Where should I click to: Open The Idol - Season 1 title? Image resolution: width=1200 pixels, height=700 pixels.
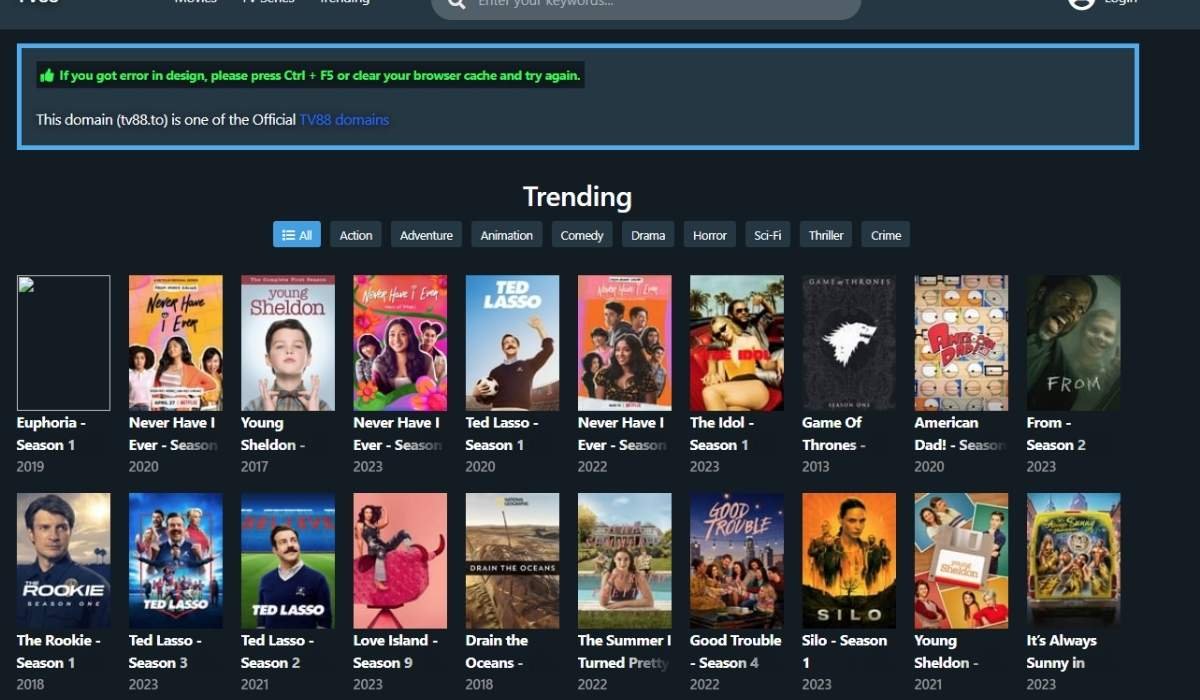[722, 434]
